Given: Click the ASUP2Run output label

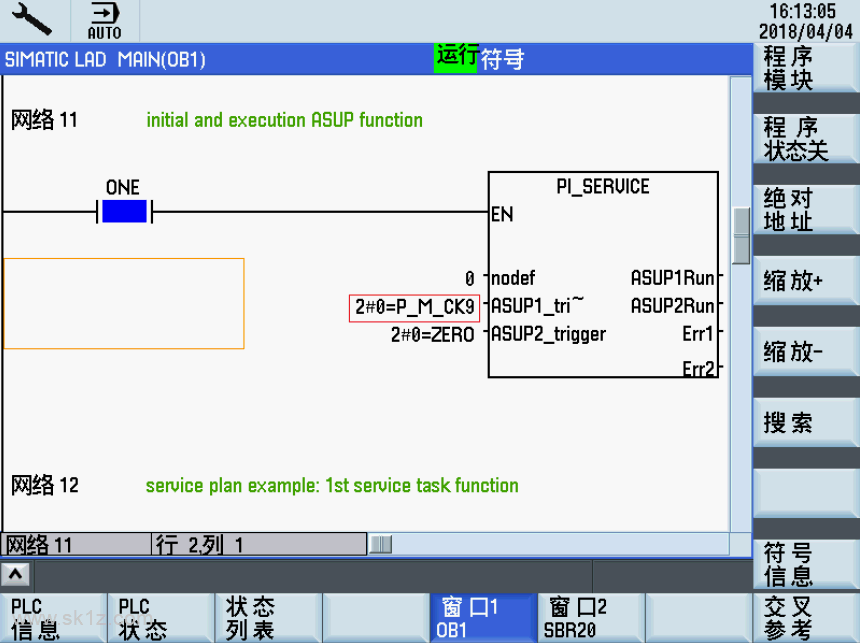Looking at the screenshot, I should point(672,306).
